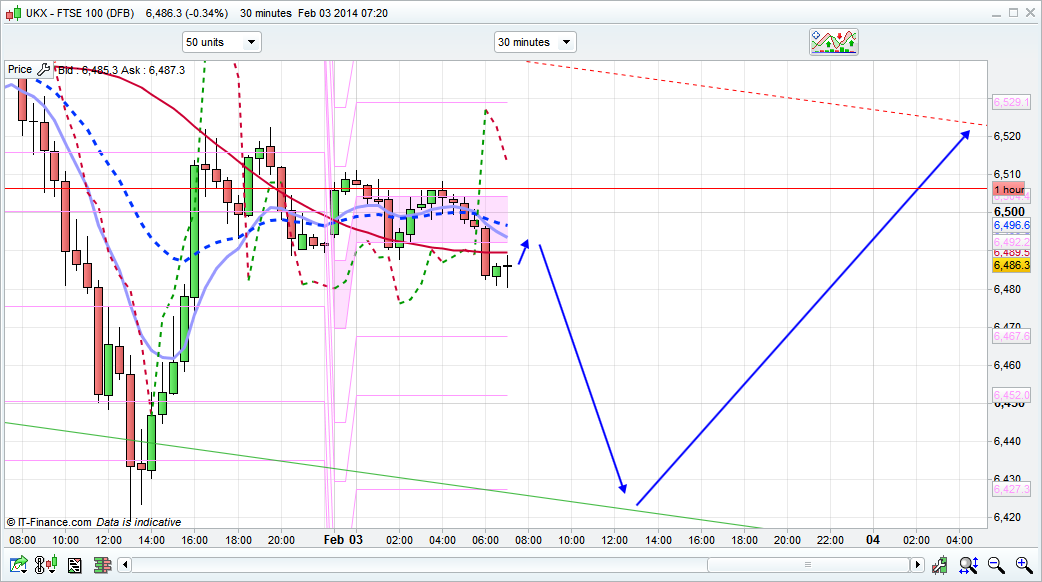Screen dimensions: 1042x582
Task: Click the horizontal scrollbar thumb
Action: pos(810,565)
